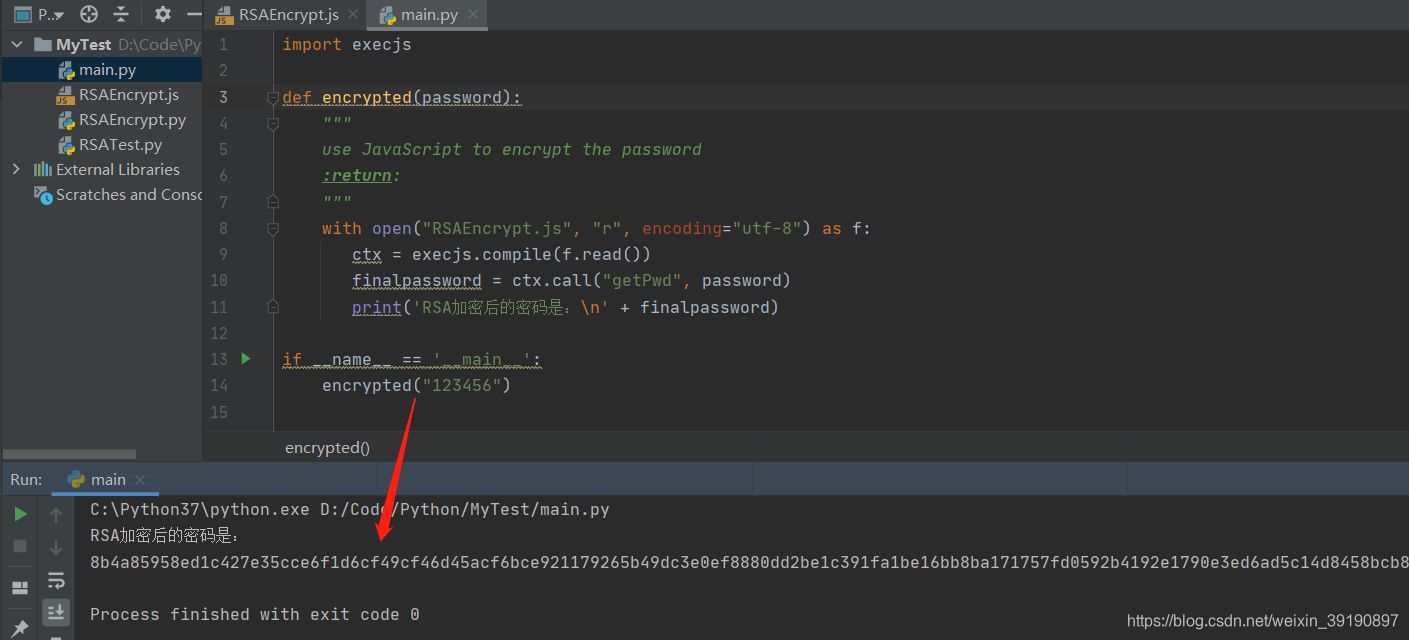Close the main run tab
Screen dimensions: 1409x640
[x=140, y=480]
